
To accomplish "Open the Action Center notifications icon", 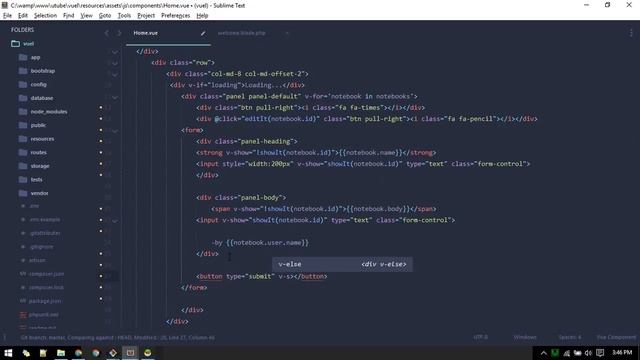I will click(600, 353).
